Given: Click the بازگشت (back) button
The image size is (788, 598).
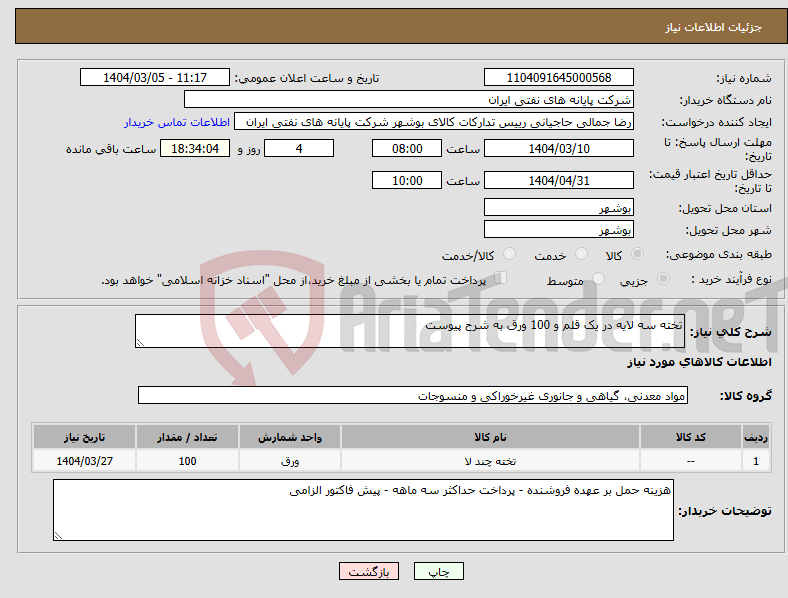Looking at the screenshot, I should 369,571.
